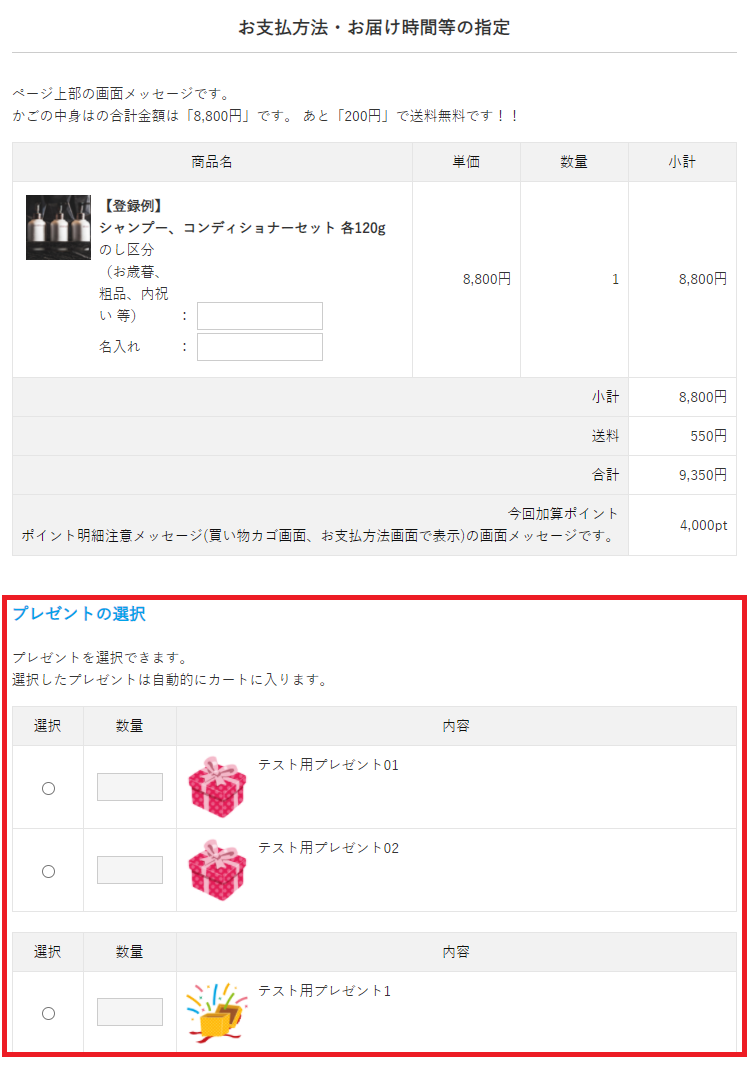Image resolution: width=751 pixels, height=1065 pixels.
Task: Click the テスト用プレゼント02 label text
Action: 328,848
